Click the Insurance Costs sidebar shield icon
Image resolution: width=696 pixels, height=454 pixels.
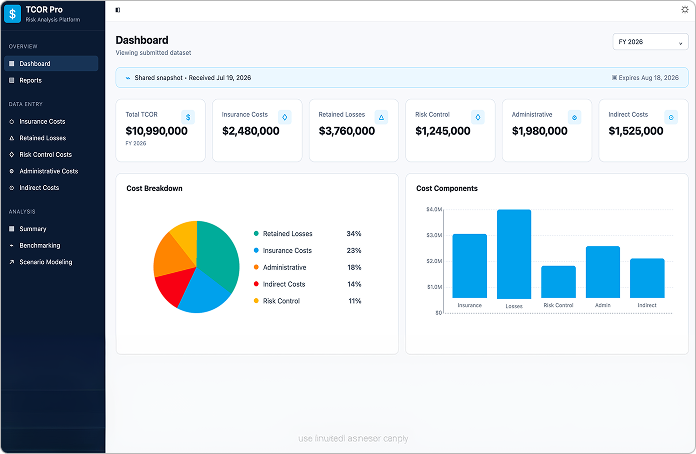[12, 121]
